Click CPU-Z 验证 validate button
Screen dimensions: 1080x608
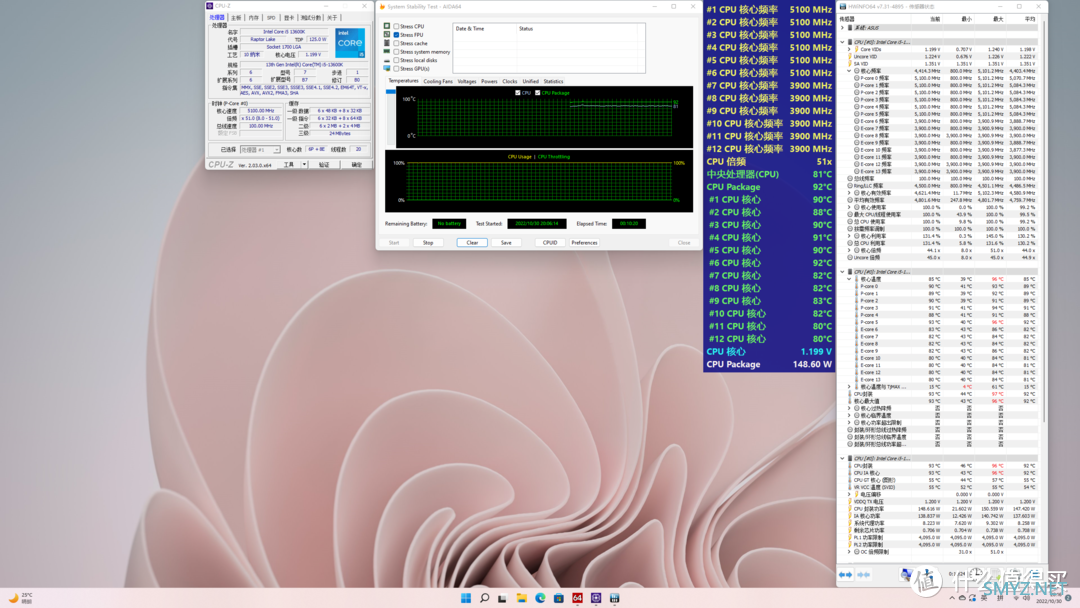[x=324, y=165]
